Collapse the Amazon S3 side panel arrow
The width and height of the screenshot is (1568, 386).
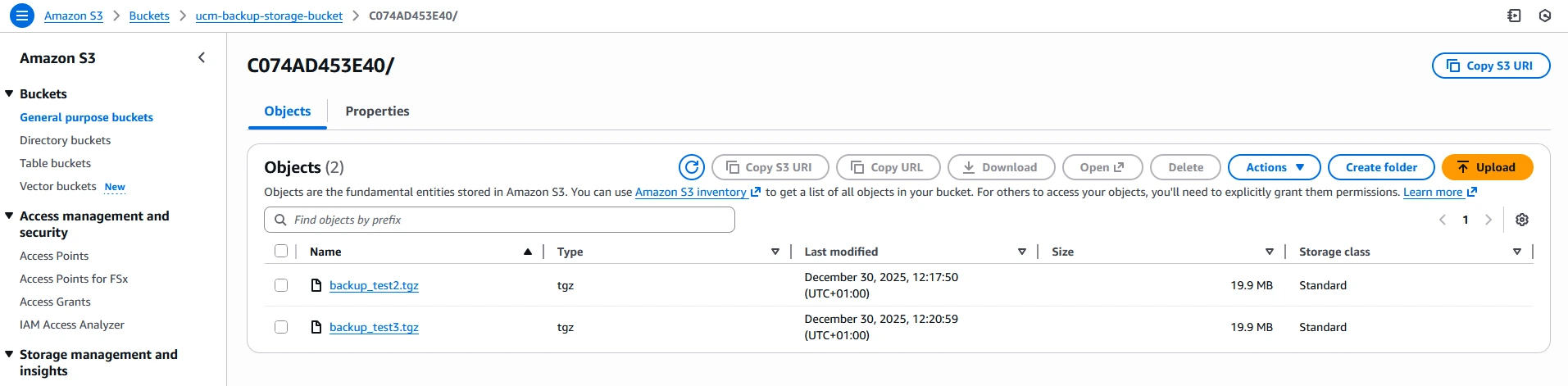tap(202, 57)
